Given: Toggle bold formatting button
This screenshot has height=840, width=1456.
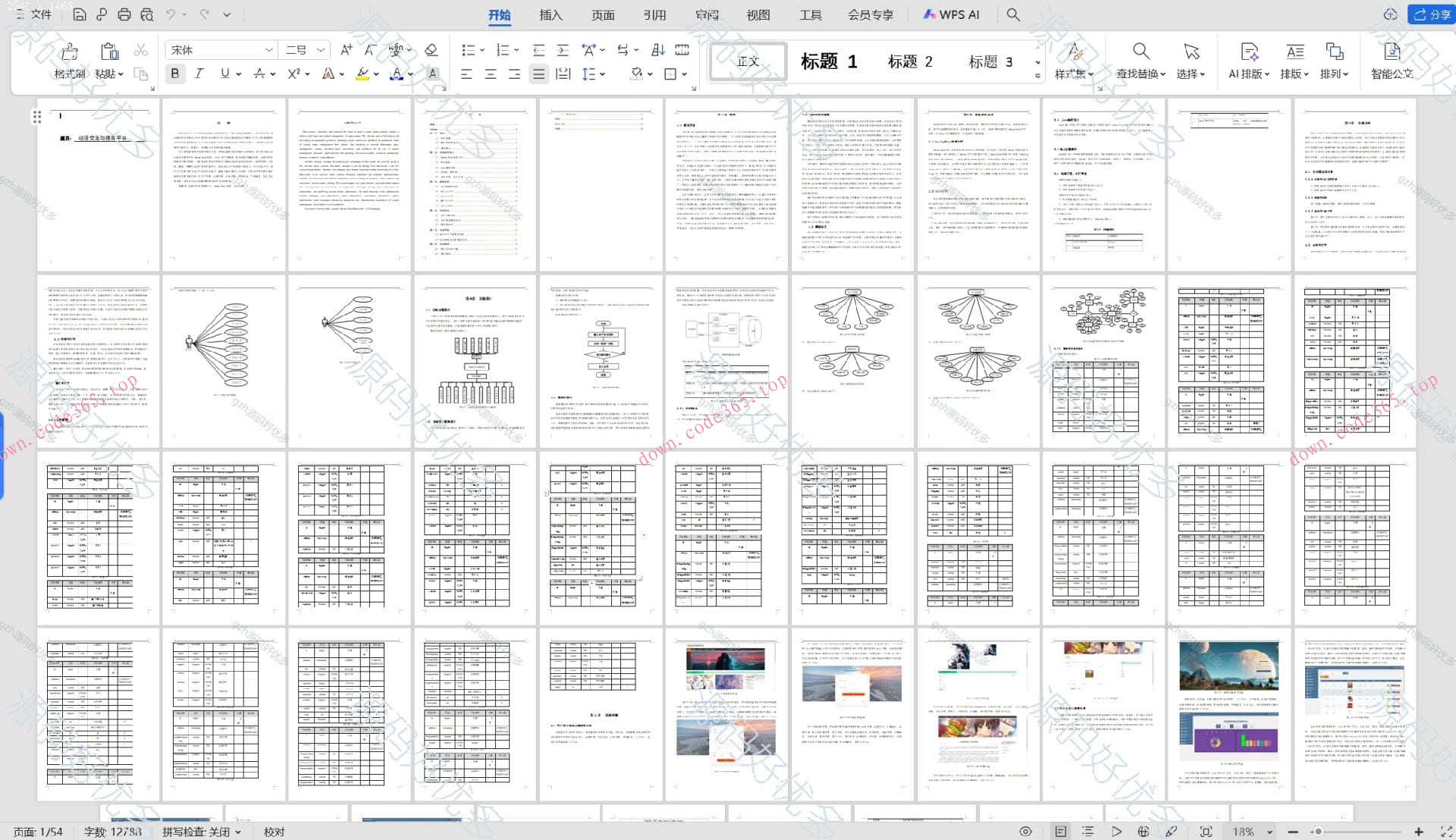Looking at the screenshot, I should [175, 74].
